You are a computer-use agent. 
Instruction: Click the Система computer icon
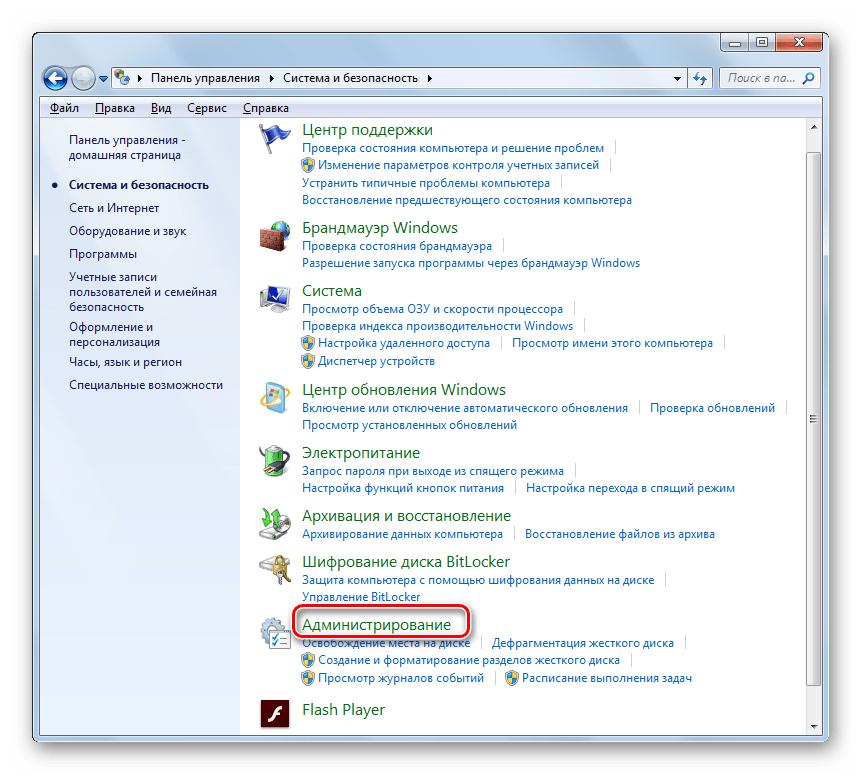pyautogui.click(x=274, y=300)
